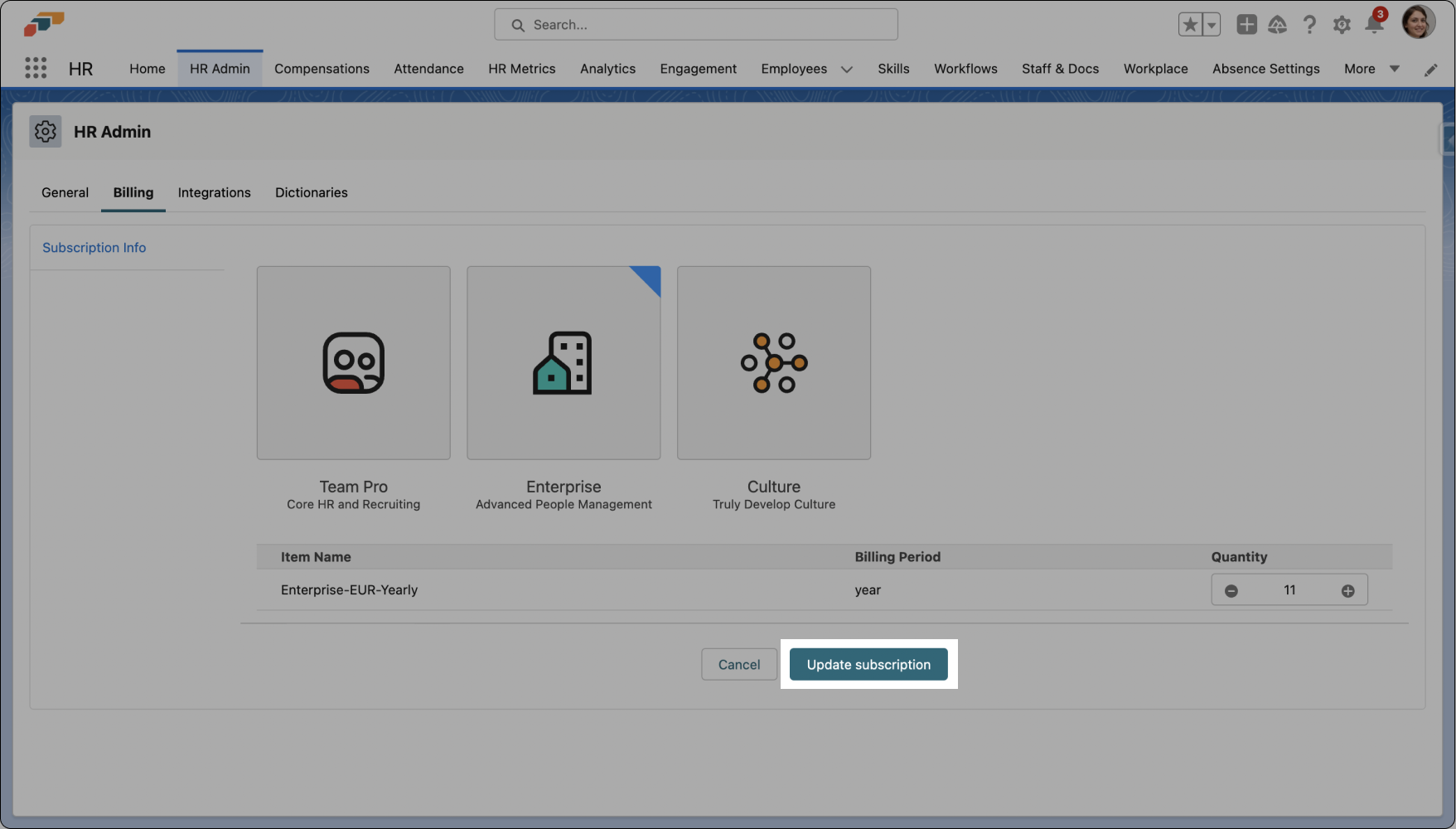The width and height of the screenshot is (1456, 829).
Task: Click in the Search field
Action: (x=696, y=25)
